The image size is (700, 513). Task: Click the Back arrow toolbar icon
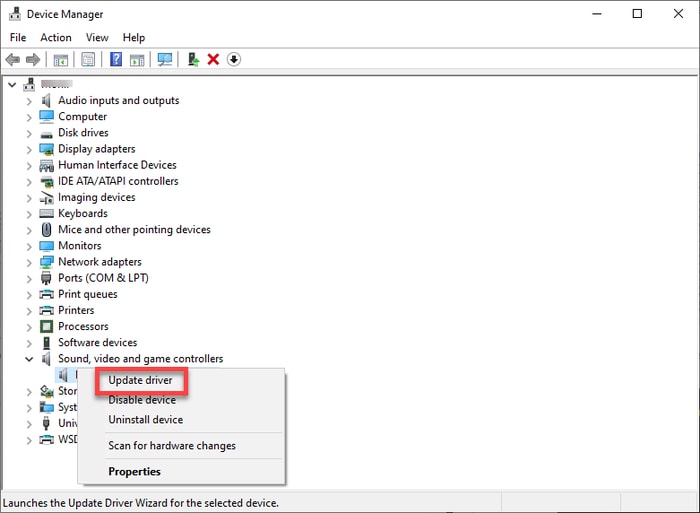(12, 59)
